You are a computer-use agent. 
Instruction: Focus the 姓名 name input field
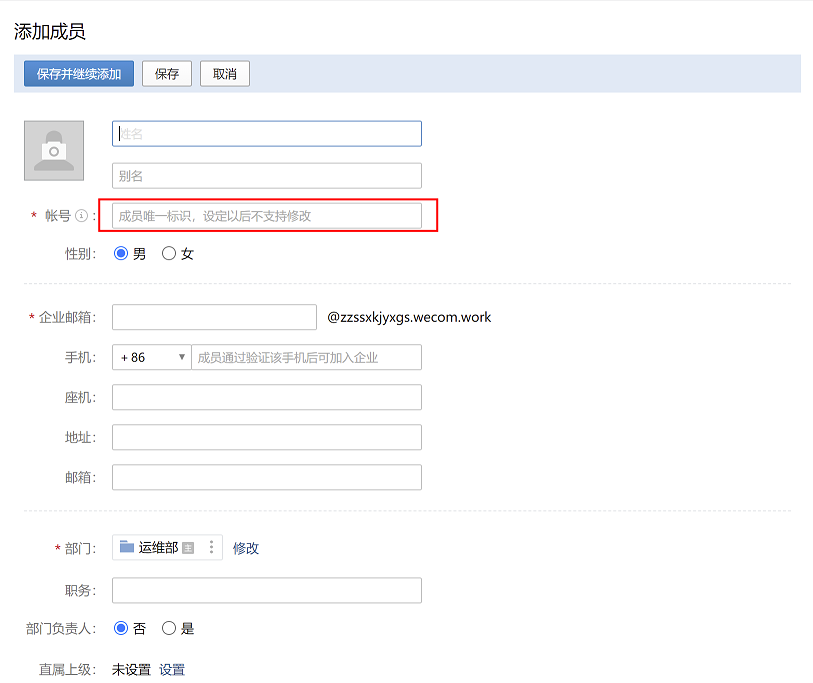click(x=267, y=134)
